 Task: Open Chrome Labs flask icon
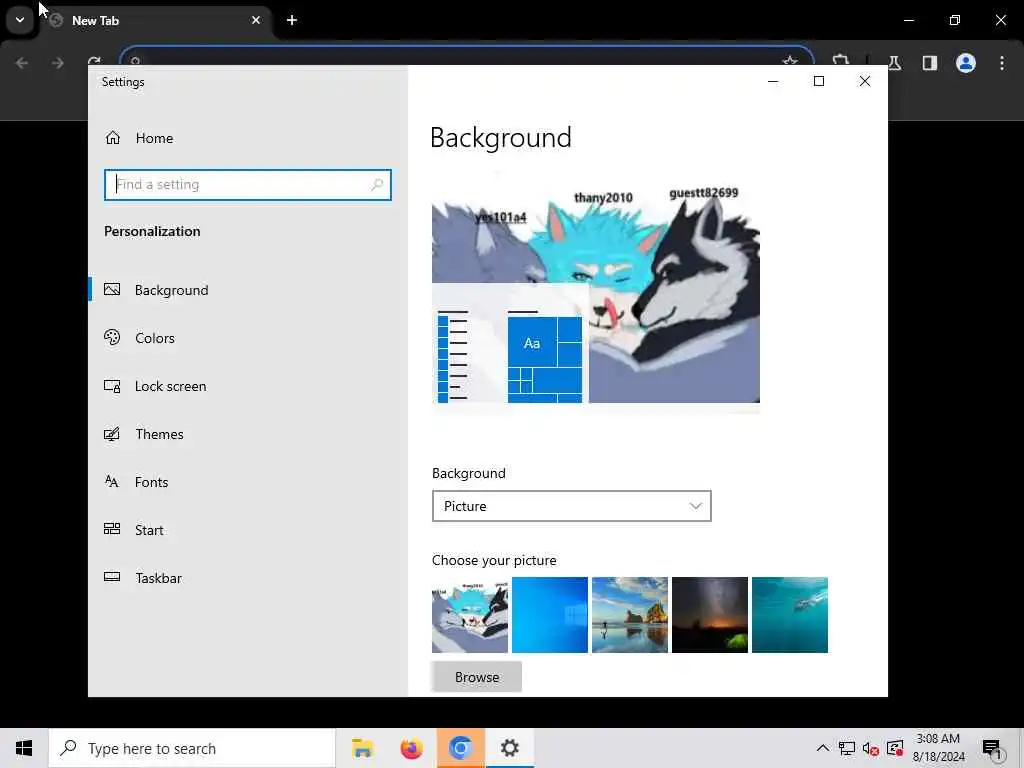pyautogui.click(x=894, y=63)
